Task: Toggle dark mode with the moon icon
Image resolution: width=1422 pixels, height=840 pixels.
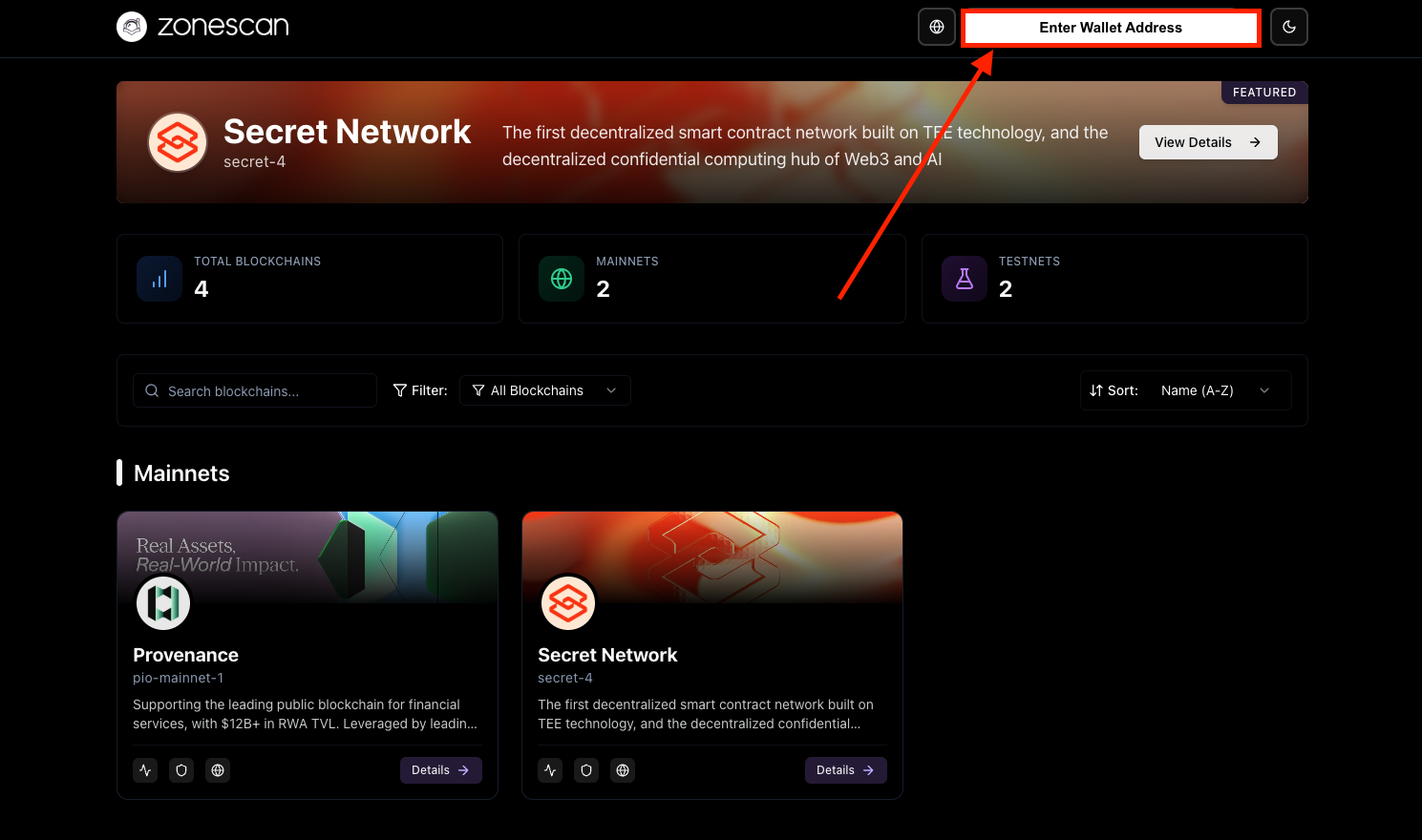Action: [x=1289, y=27]
